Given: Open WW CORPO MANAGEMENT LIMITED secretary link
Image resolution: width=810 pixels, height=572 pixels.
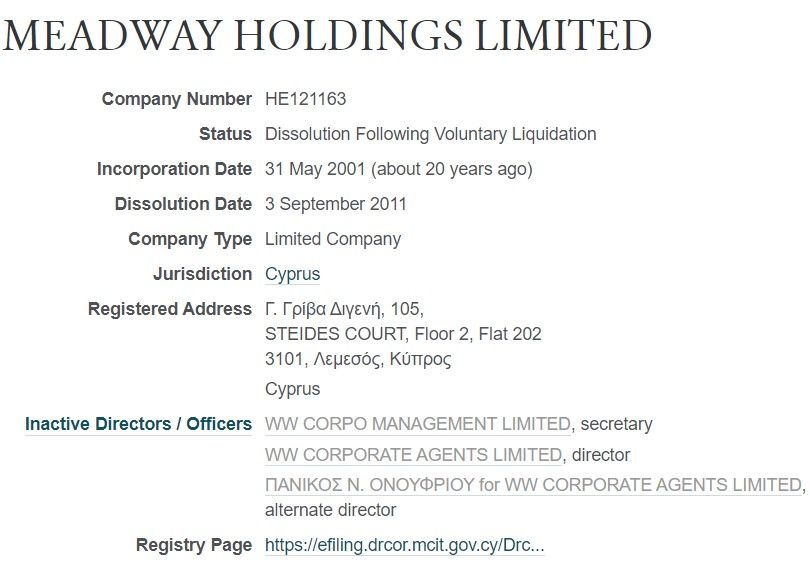Looking at the screenshot, I should [x=417, y=424].
